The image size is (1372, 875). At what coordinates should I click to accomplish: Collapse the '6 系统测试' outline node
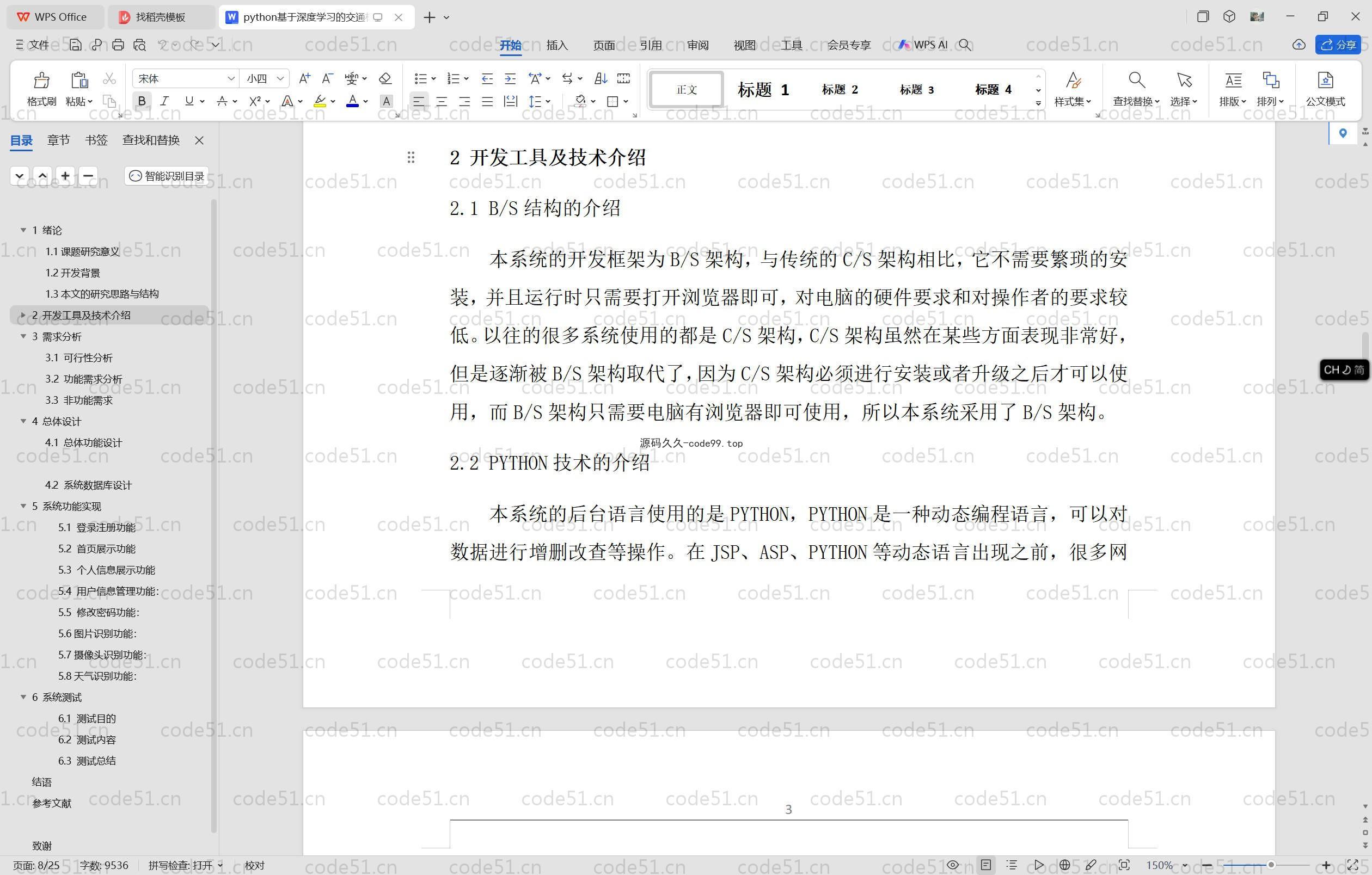pos(23,697)
